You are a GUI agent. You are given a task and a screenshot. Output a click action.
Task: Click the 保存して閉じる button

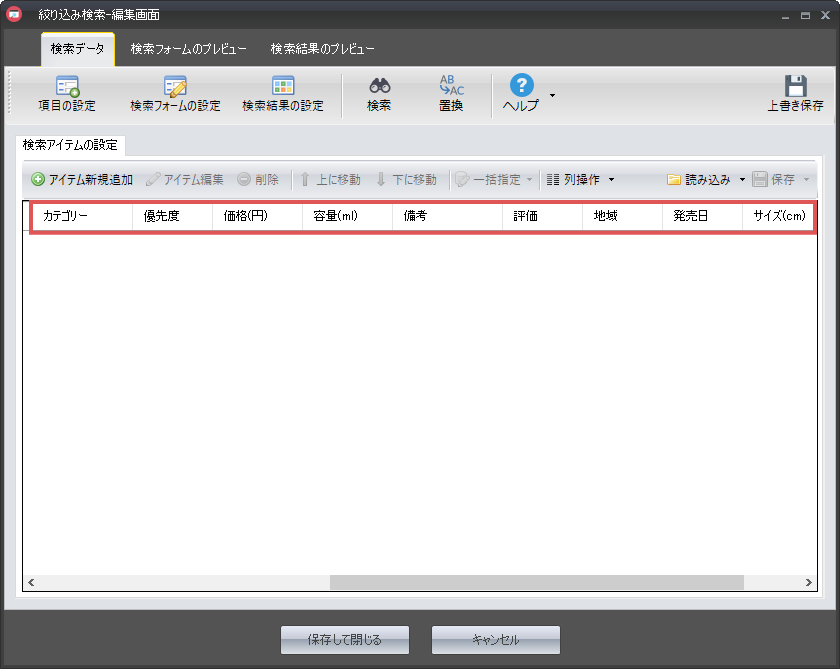click(345, 640)
